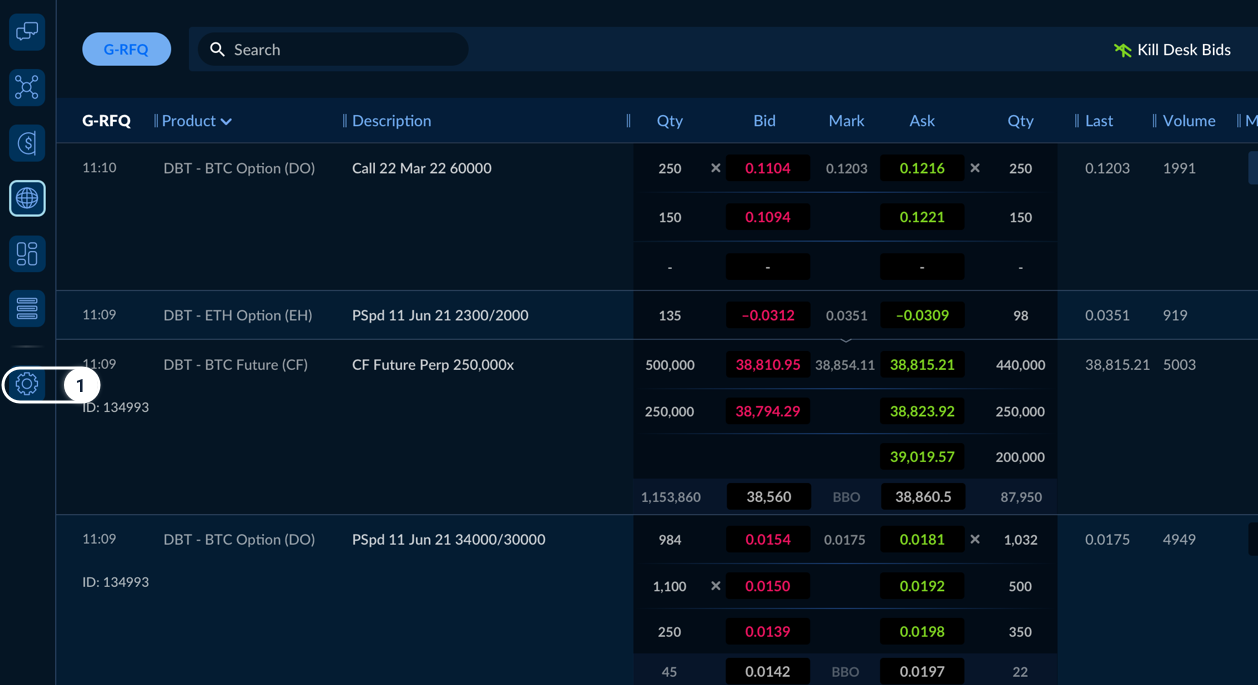Select the G-RFQ tab pill

pyautogui.click(x=126, y=49)
